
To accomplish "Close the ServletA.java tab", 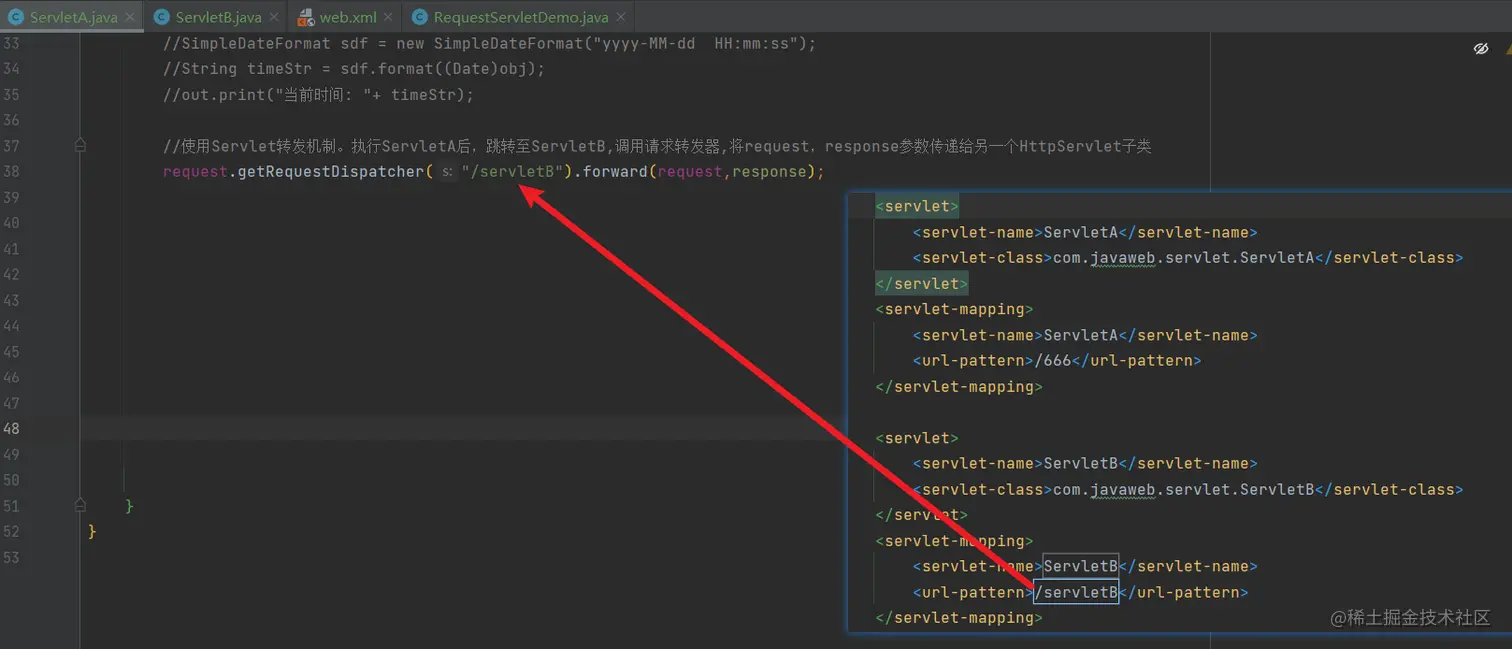I will 130,17.
